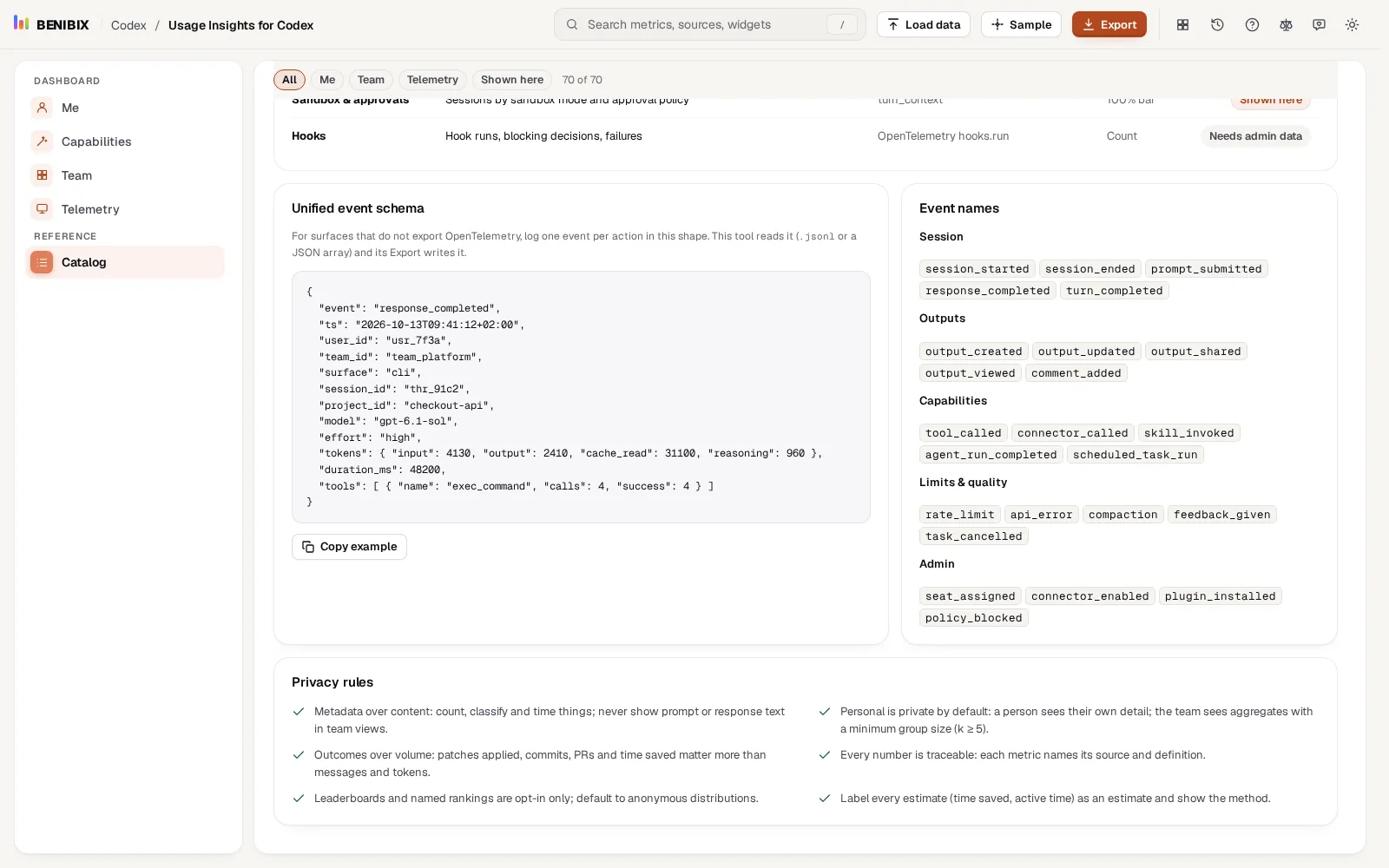Copy the example event schema
1389x868 pixels.
[x=349, y=547]
